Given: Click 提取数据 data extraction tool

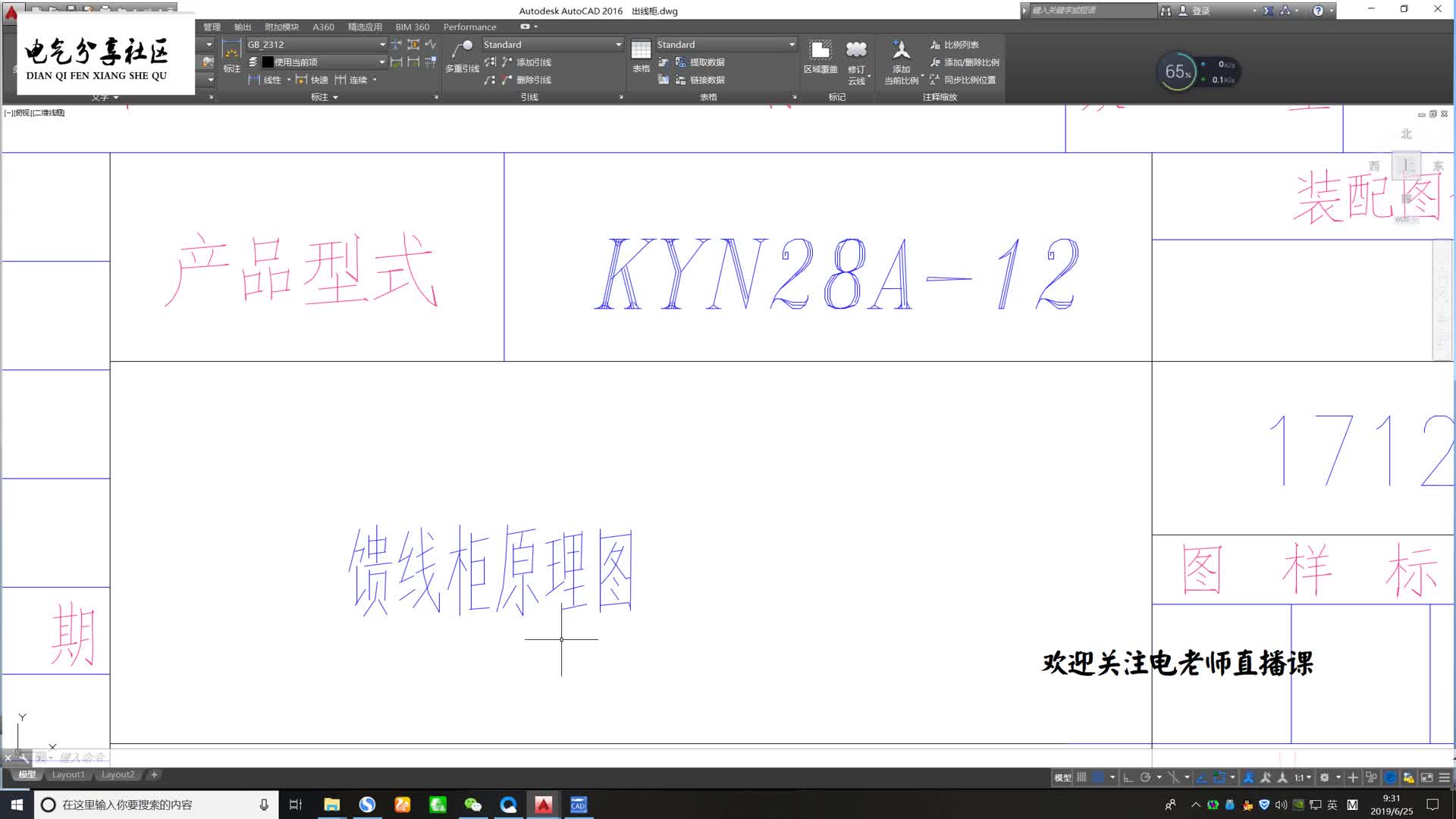Looking at the screenshot, I should (x=700, y=62).
